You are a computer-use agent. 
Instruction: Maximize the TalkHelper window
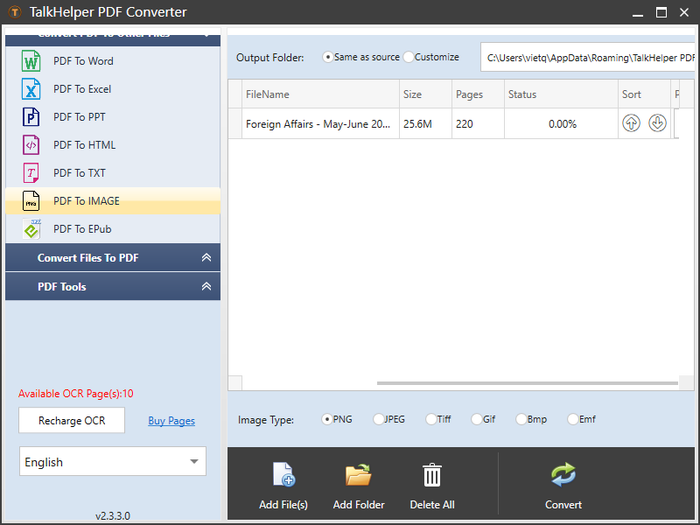tap(661, 12)
